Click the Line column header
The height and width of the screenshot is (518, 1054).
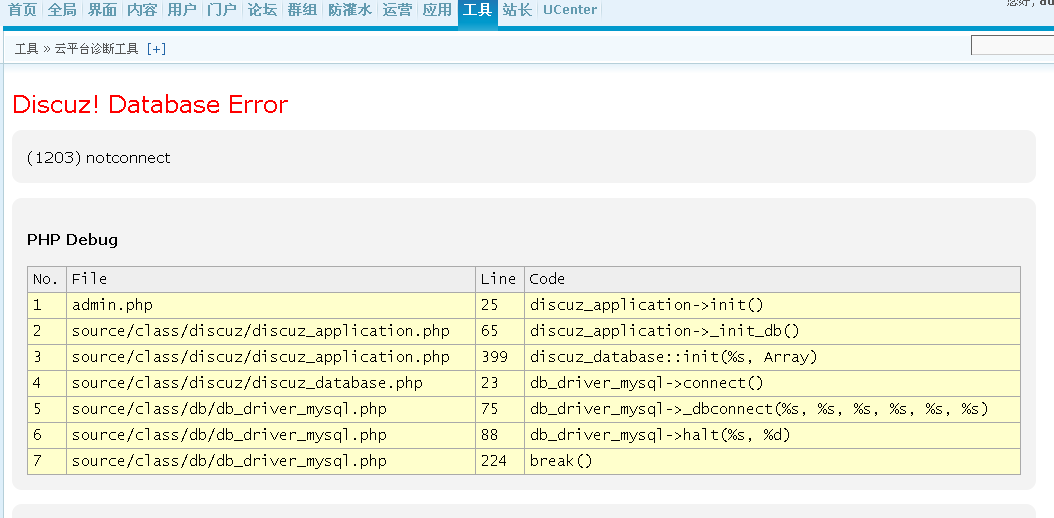pos(499,279)
